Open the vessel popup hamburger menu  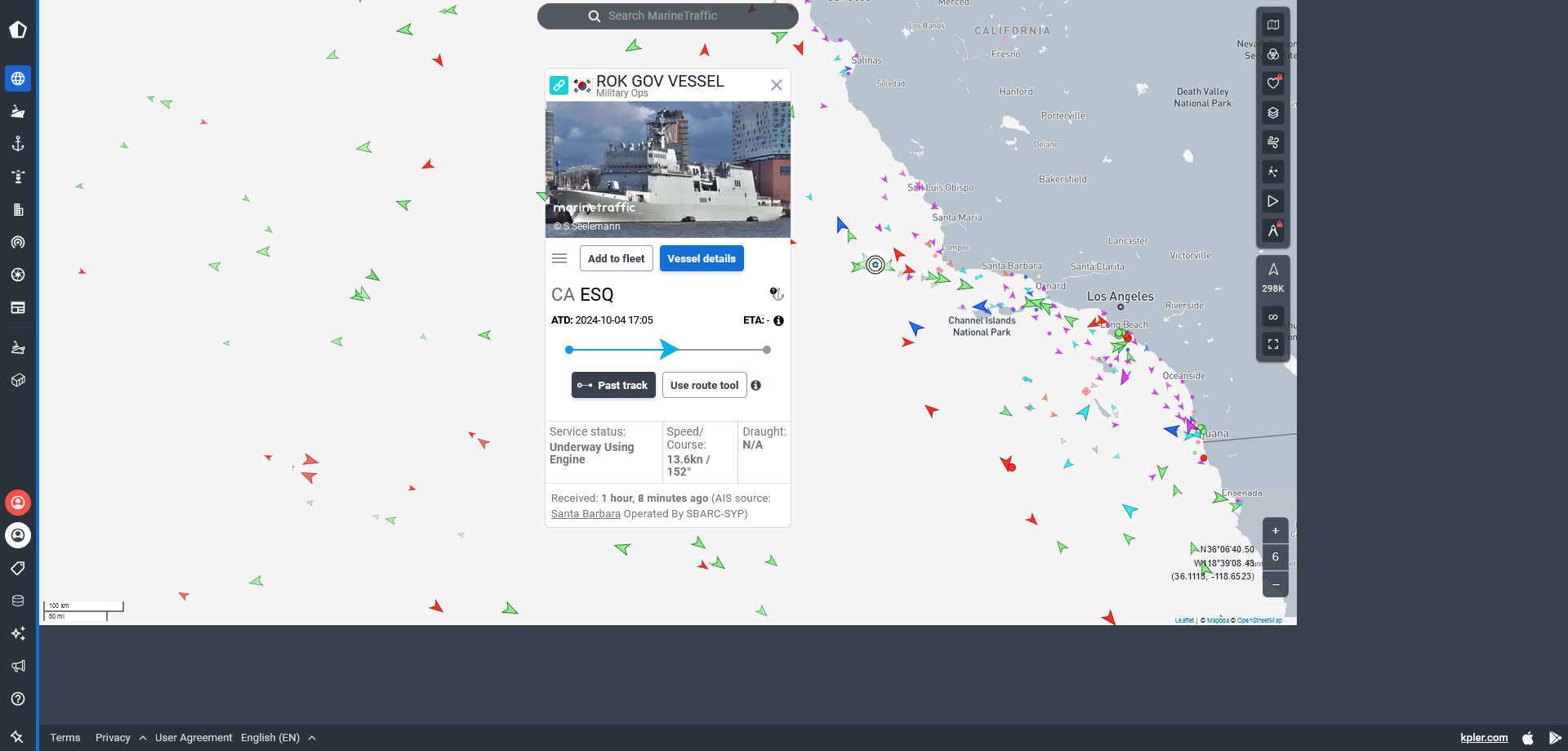click(559, 258)
